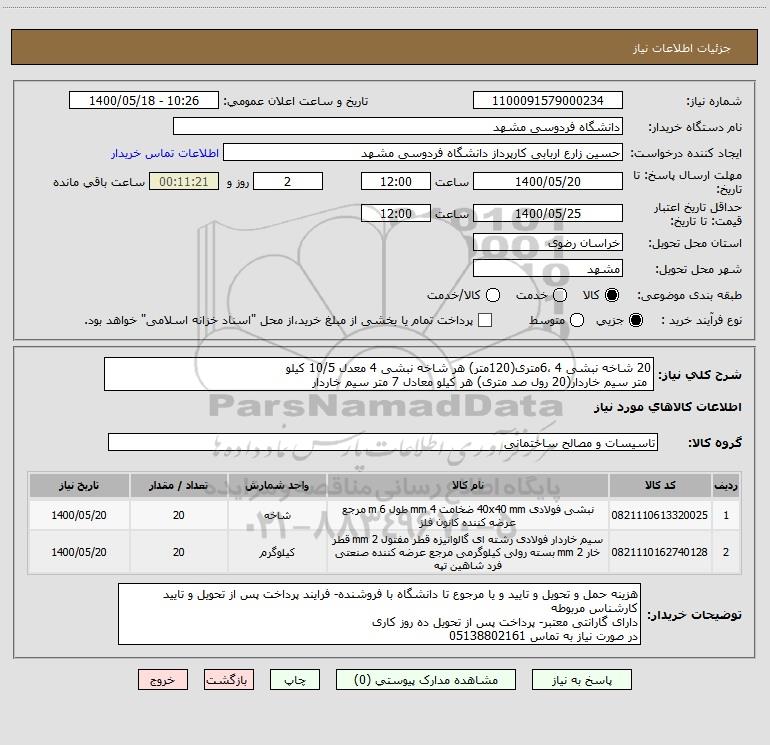Select the کالا radio button

(x=612, y=295)
